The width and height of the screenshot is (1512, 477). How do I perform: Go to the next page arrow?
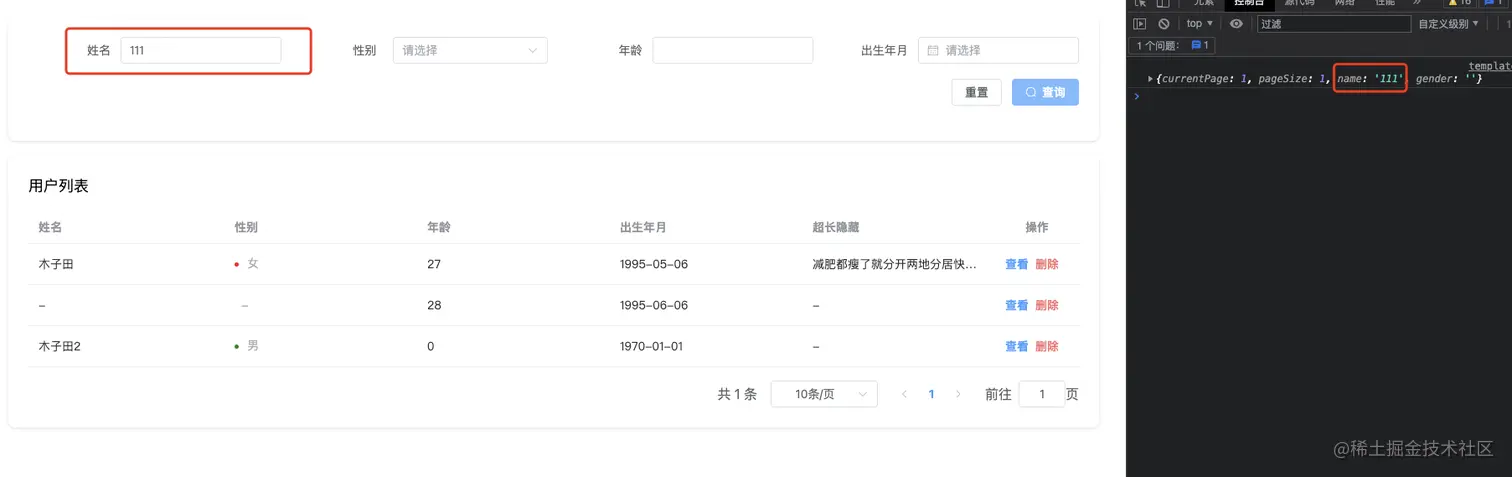(x=958, y=394)
